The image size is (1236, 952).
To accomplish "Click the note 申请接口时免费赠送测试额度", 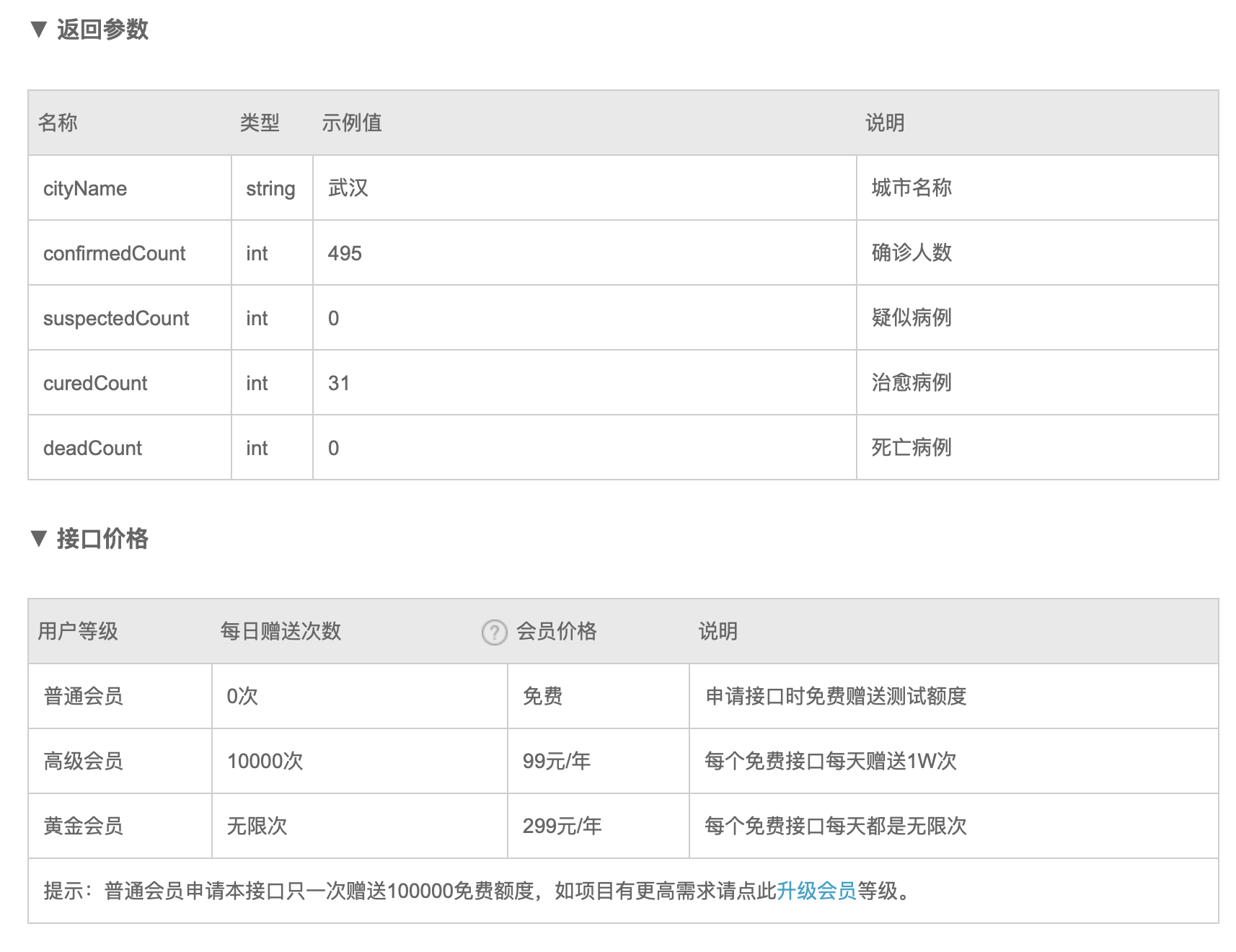I will pos(836,696).
